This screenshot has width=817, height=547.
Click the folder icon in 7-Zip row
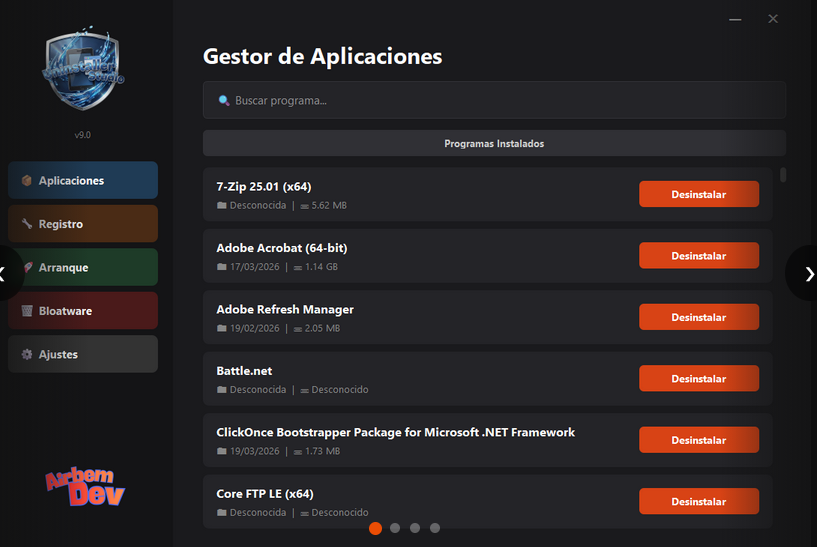tap(222, 205)
